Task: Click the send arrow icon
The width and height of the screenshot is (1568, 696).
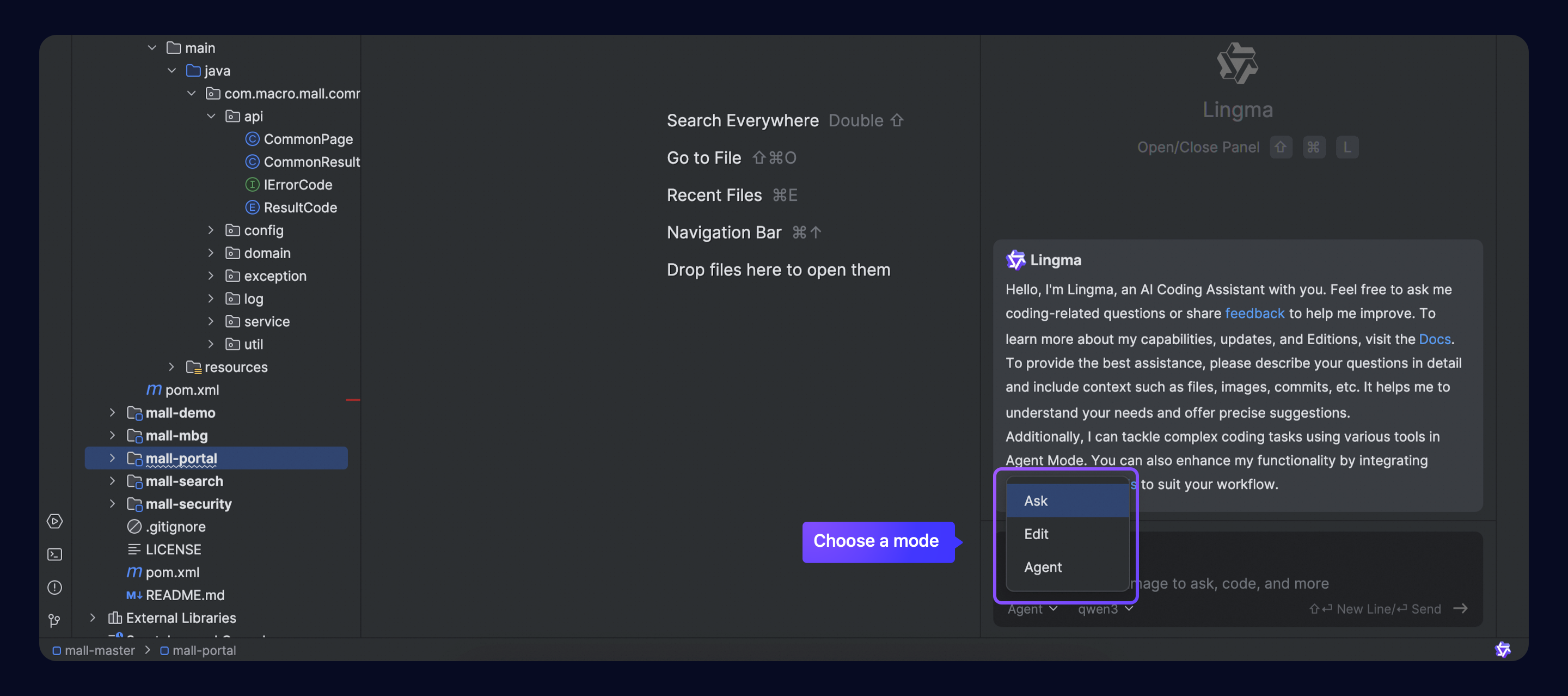Action: click(1460, 608)
